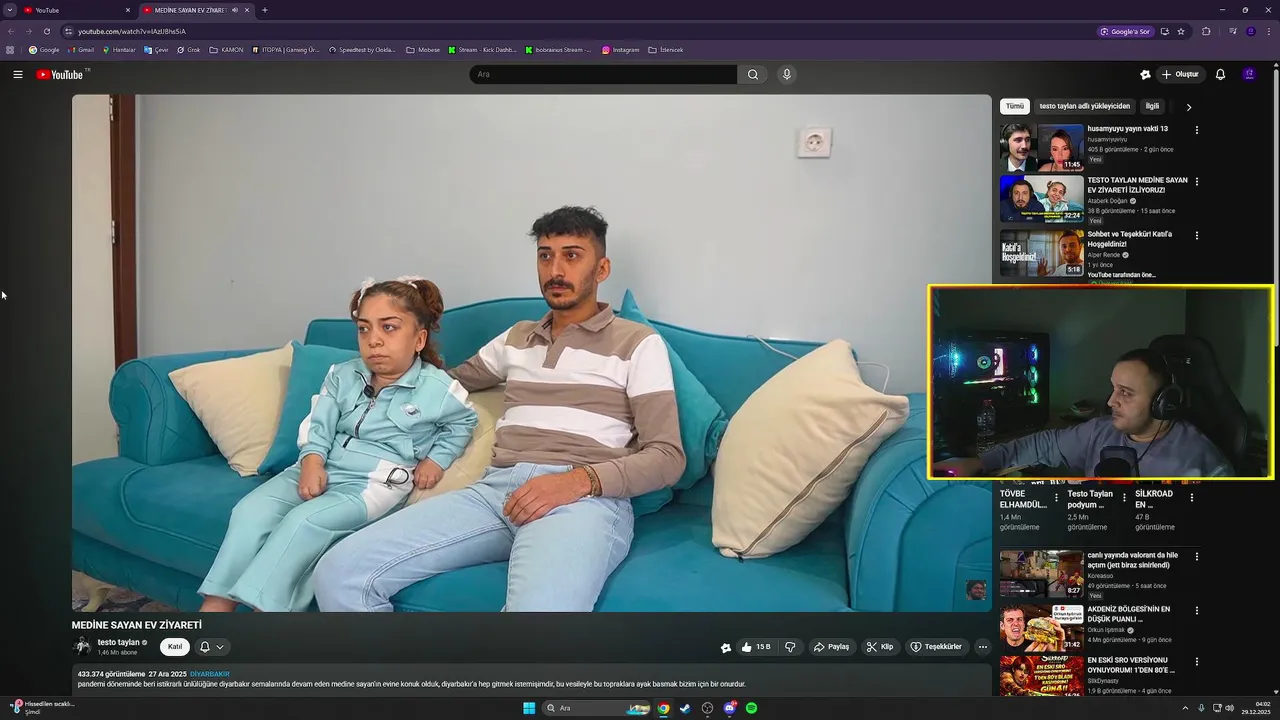Screen dimensions: 1280x720
Task: Open Chrome three-dot menu
Action: (x=1268, y=31)
